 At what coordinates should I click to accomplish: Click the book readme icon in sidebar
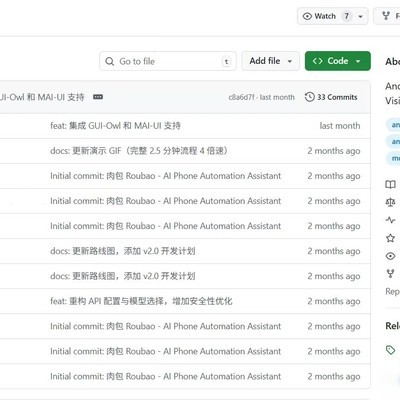point(390,184)
